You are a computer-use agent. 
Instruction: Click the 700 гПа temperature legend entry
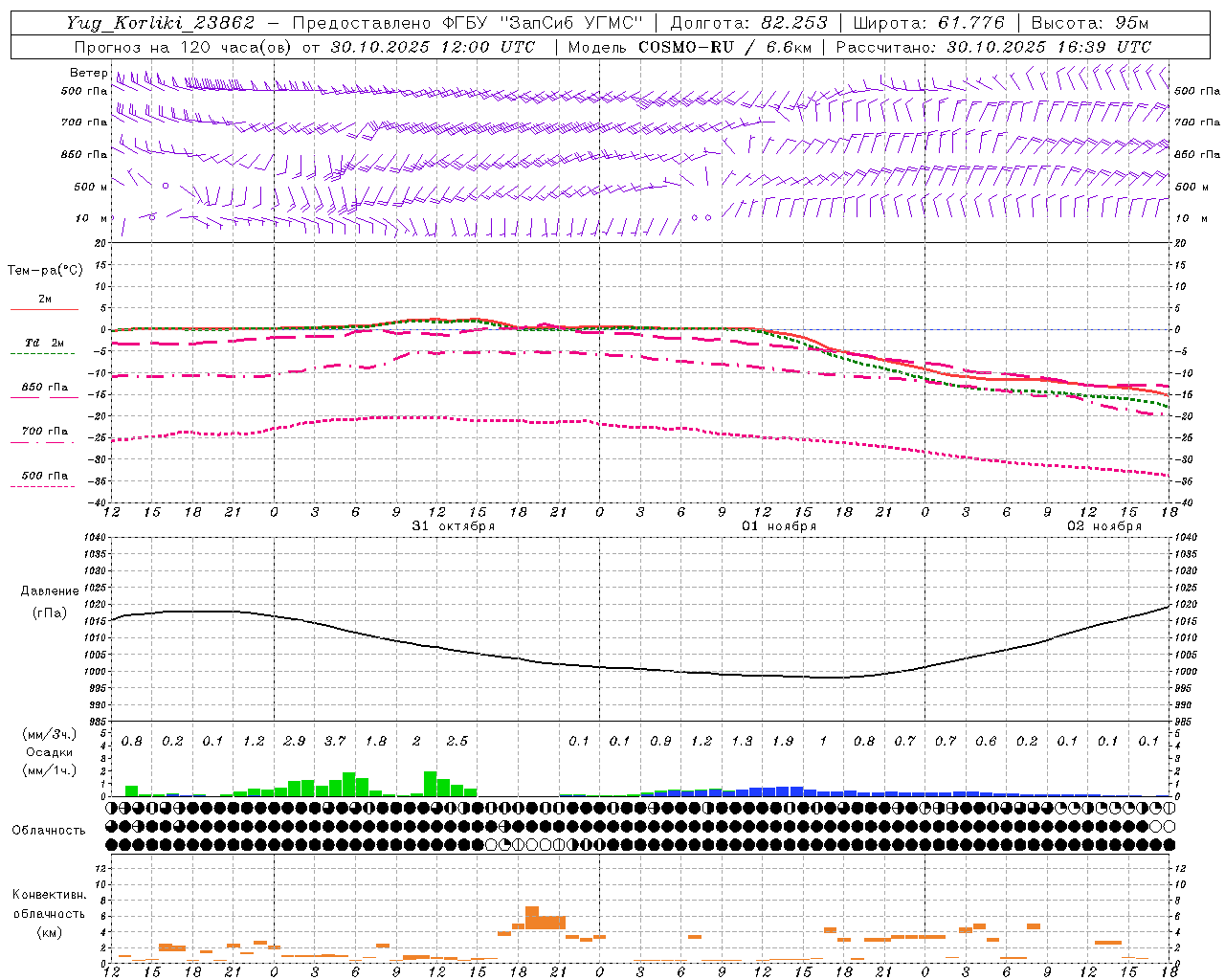(45, 432)
